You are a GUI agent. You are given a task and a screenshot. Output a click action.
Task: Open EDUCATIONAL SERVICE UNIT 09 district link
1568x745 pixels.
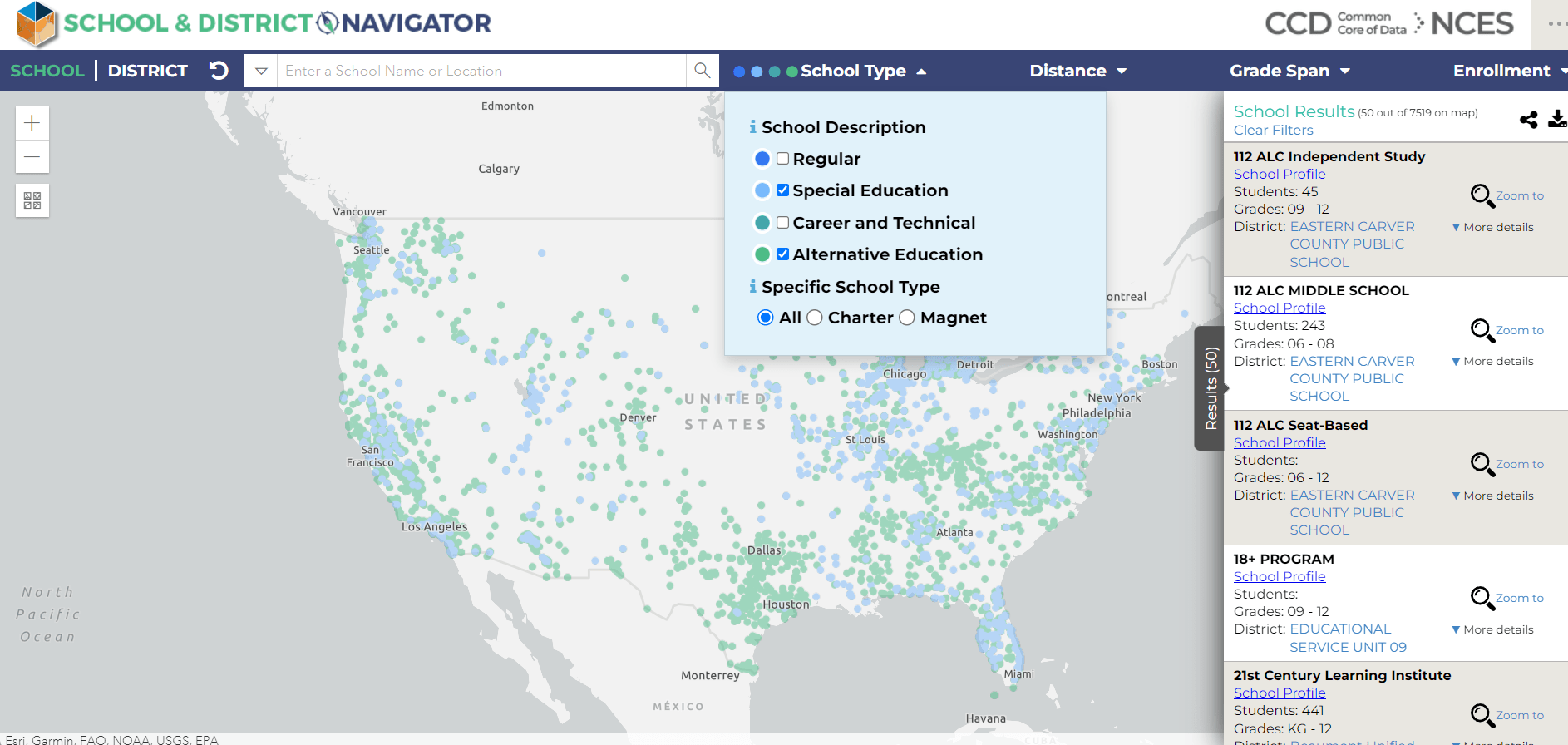point(1348,638)
